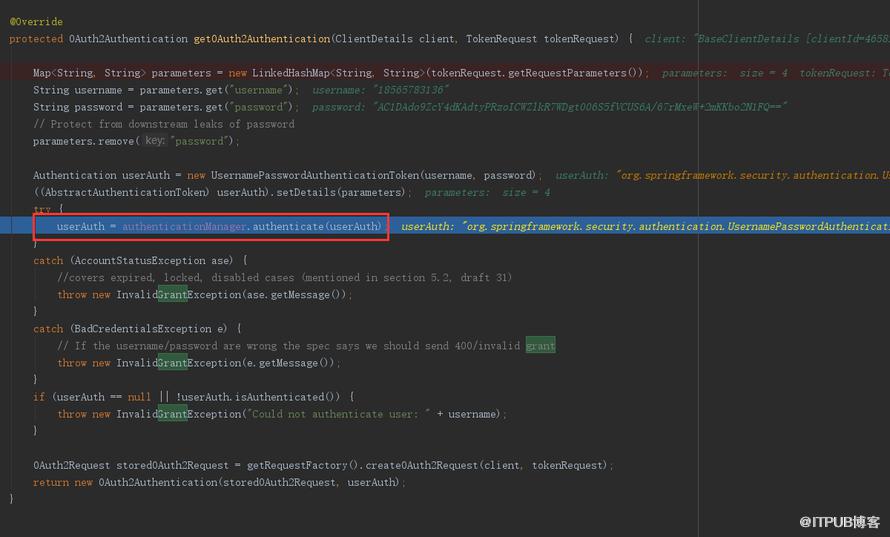890x537 pixels.
Task: Select UsernamePasswordAuthenticationToken class reference
Action: click(x=315, y=175)
